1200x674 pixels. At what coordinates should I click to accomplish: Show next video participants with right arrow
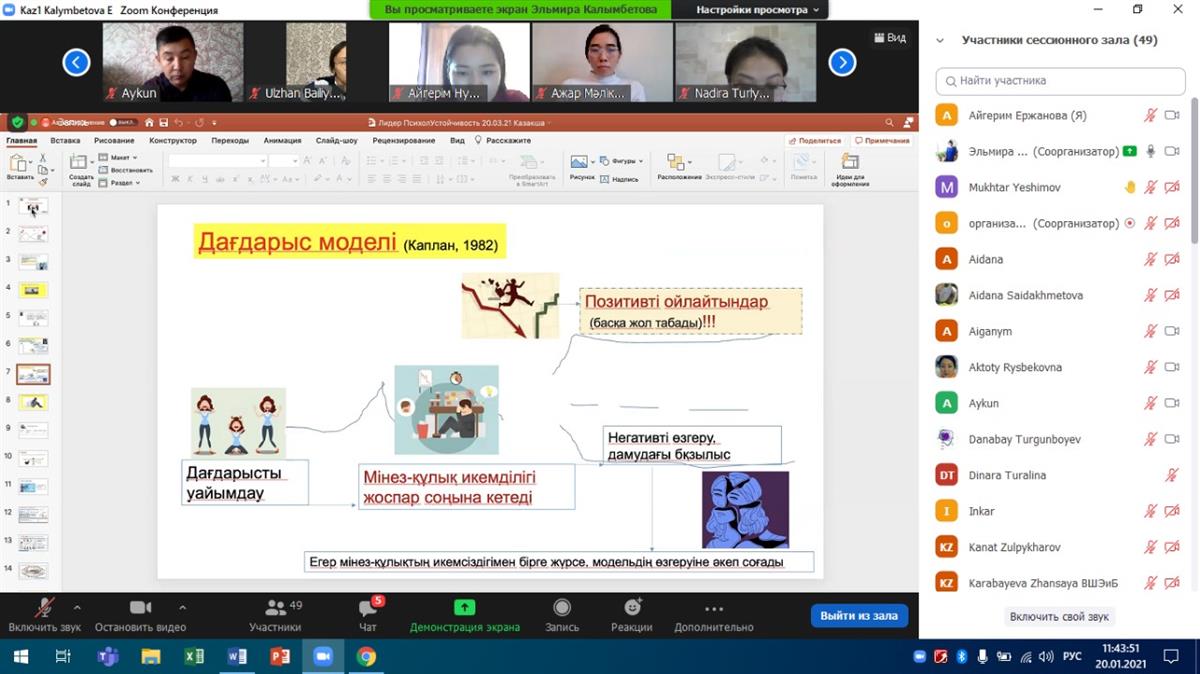pos(842,63)
